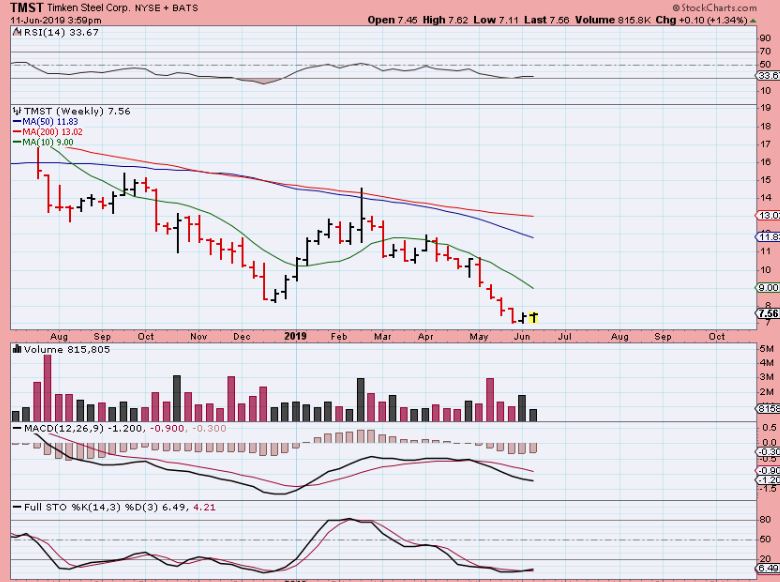Click the green MA(10) legend swatch
The height and width of the screenshot is (582, 780).
click(17, 143)
